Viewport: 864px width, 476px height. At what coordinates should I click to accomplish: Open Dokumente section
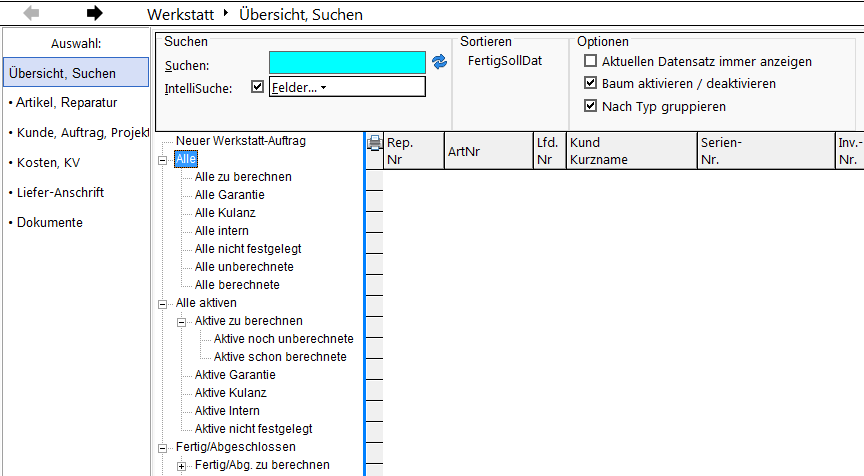pyautogui.click(x=50, y=223)
